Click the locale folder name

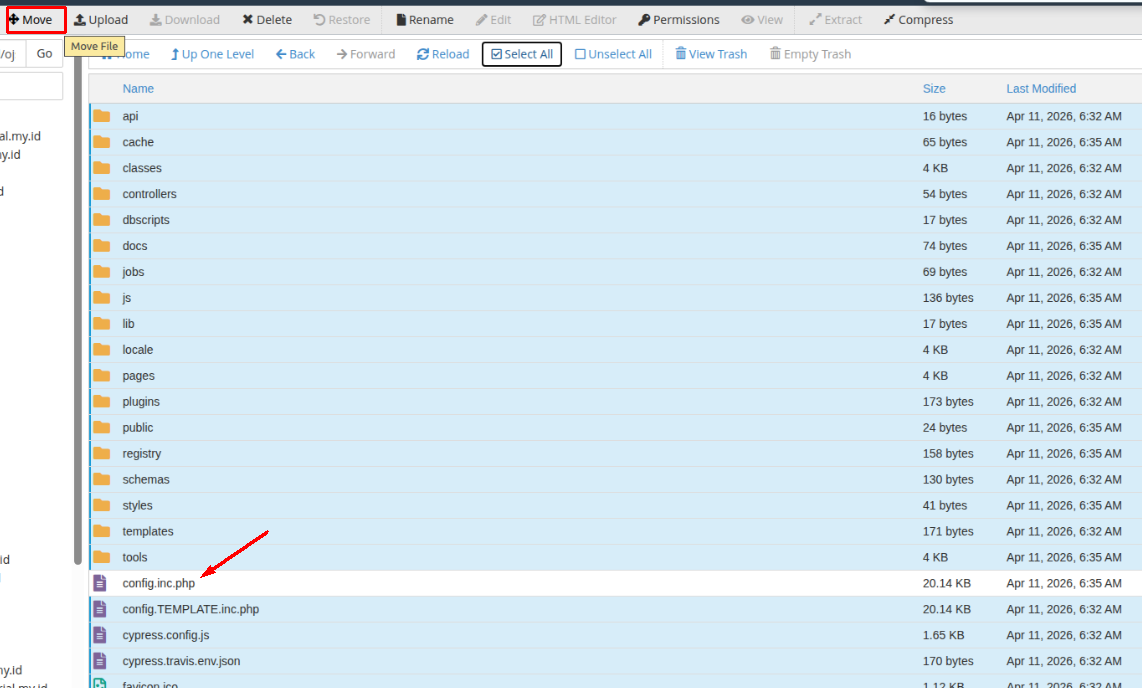[138, 349]
